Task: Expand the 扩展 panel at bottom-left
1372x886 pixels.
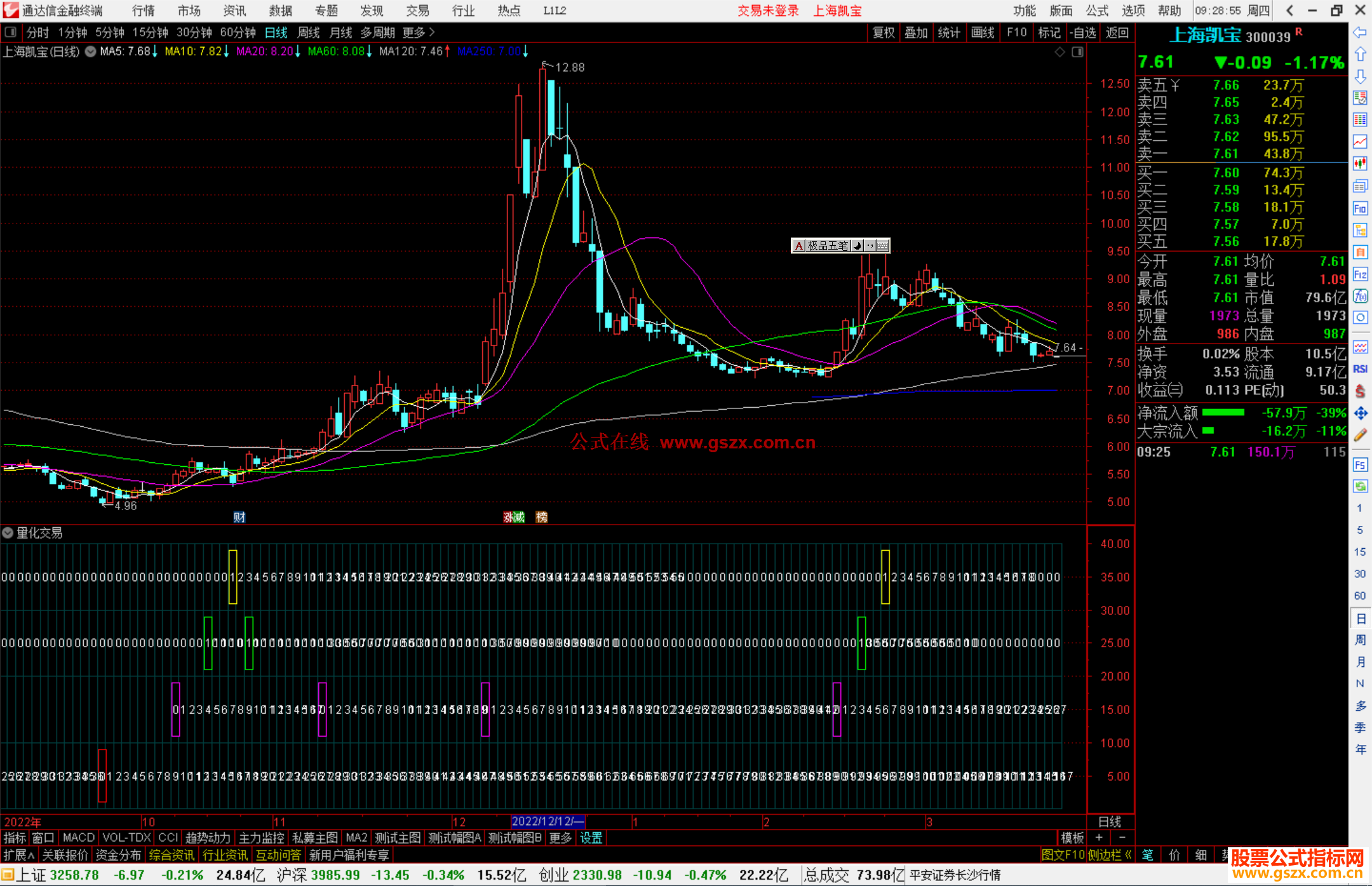Action: (x=19, y=855)
